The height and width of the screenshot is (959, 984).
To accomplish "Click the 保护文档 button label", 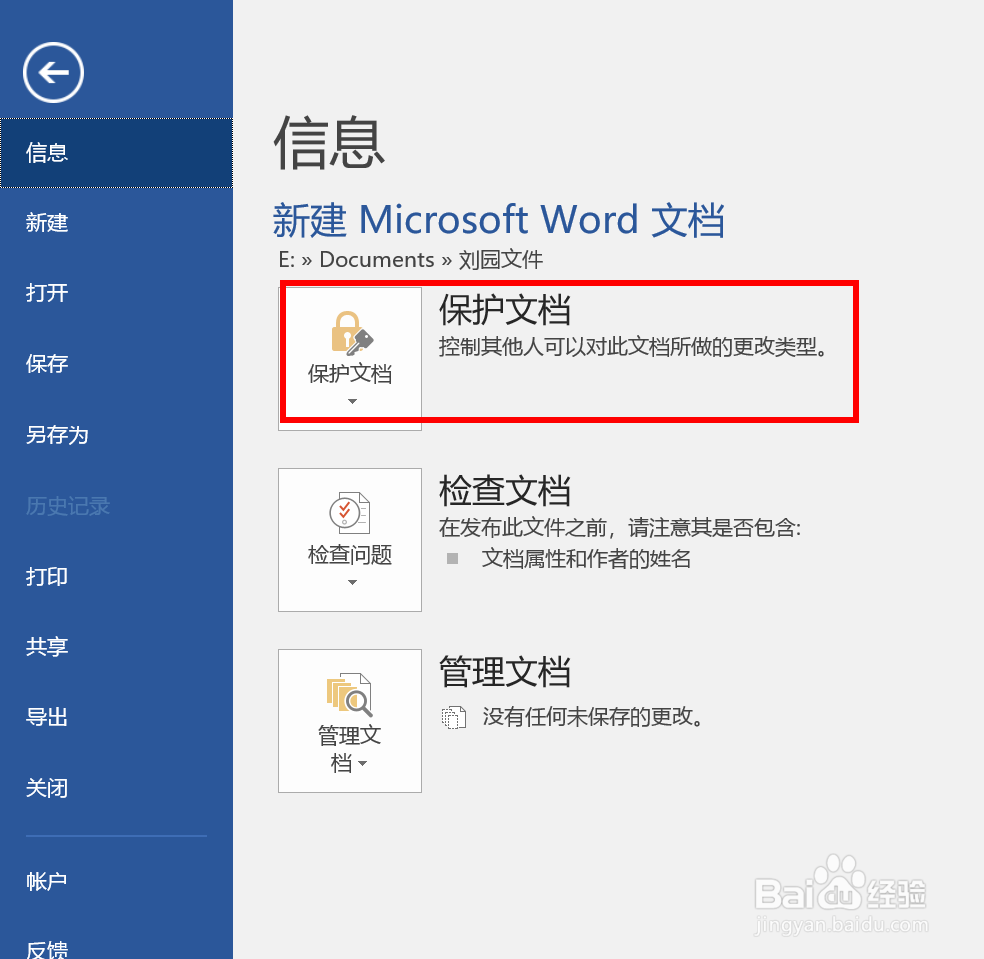I will [x=350, y=374].
